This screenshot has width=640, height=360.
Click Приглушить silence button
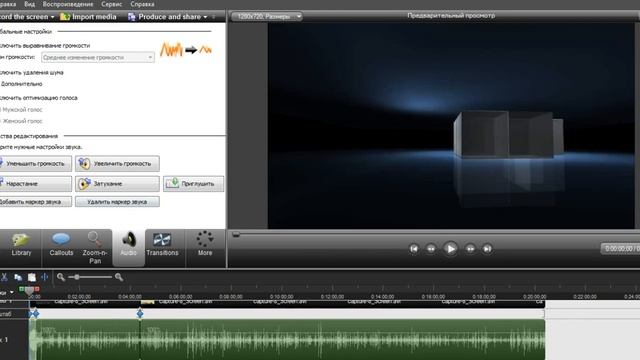[x=193, y=184]
